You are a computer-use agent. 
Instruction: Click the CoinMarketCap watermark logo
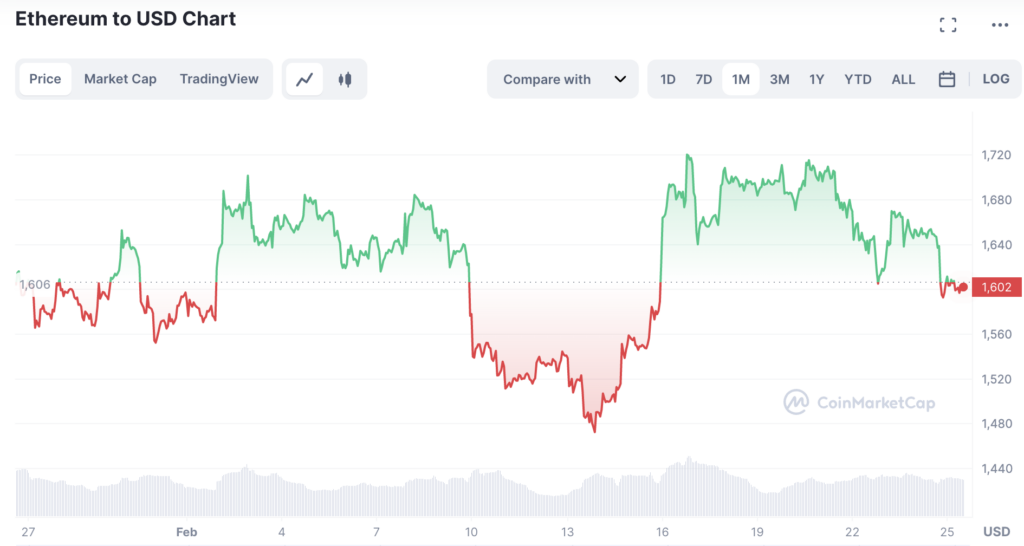pyautogui.click(x=860, y=402)
